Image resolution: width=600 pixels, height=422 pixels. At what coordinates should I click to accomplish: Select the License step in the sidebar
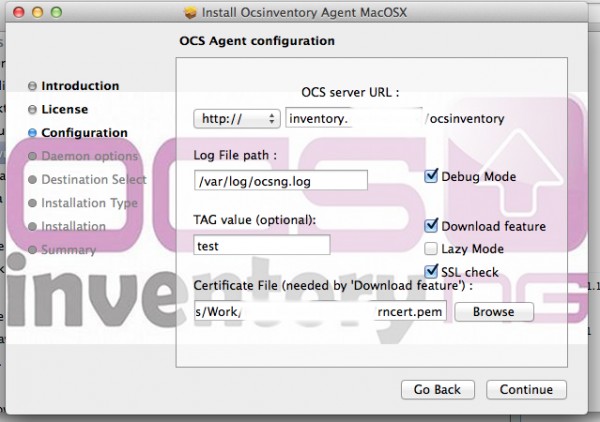click(x=65, y=109)
